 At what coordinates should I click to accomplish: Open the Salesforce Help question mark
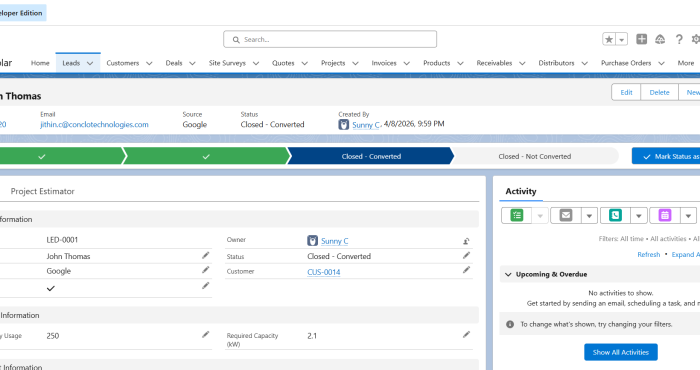tap(679, 39)
